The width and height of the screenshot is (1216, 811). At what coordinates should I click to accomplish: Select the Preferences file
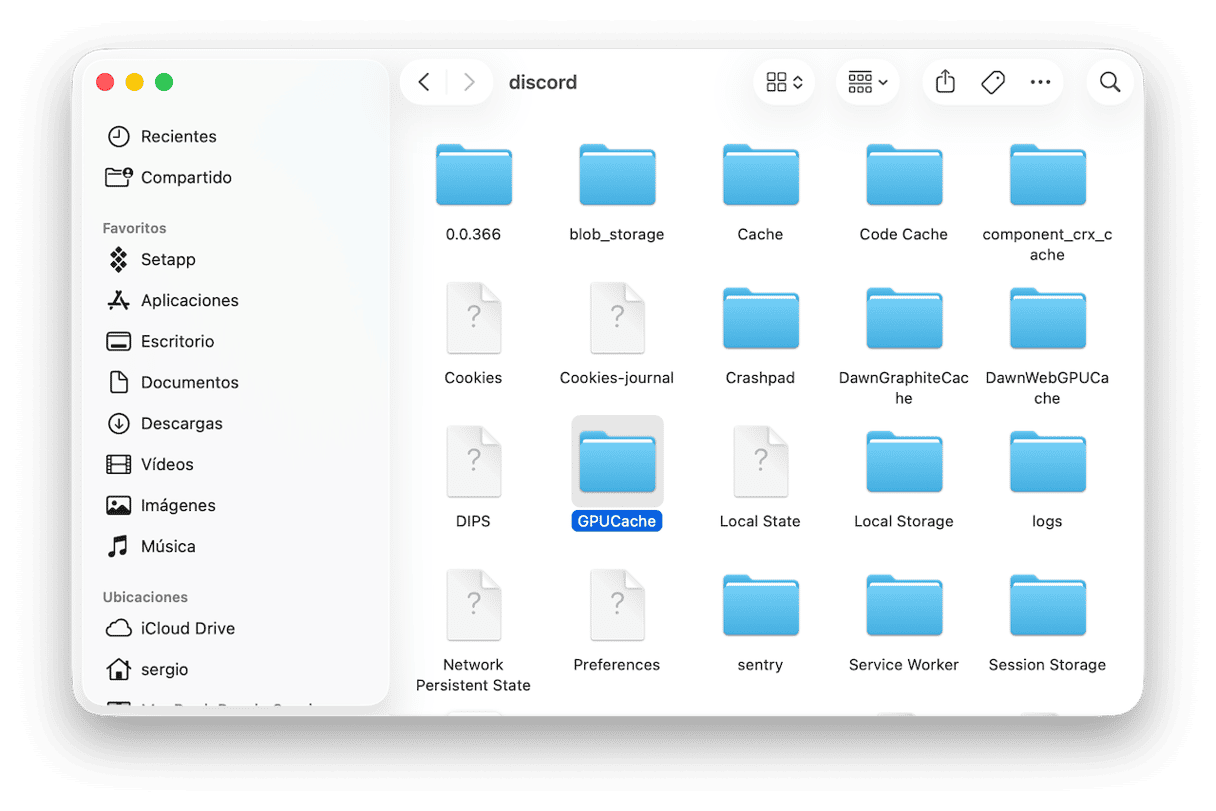[x=617, y=606]
